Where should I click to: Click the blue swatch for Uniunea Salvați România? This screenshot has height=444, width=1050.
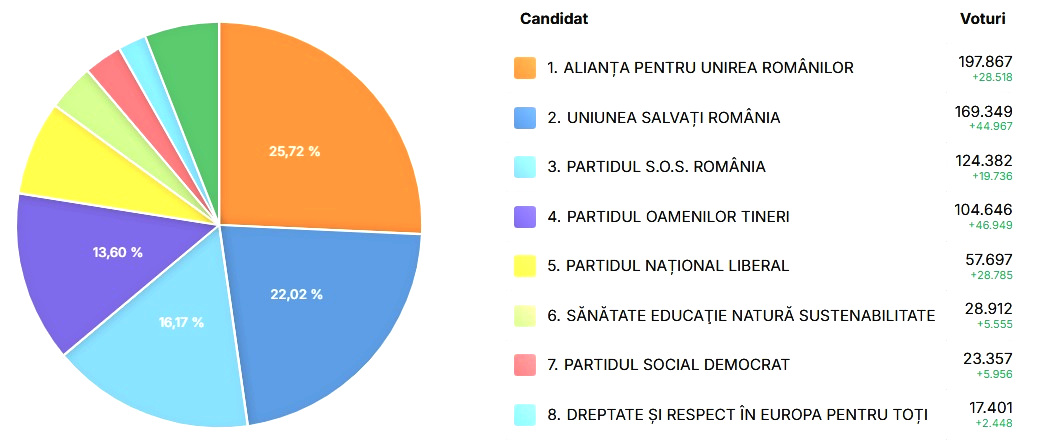pos(525,117)
